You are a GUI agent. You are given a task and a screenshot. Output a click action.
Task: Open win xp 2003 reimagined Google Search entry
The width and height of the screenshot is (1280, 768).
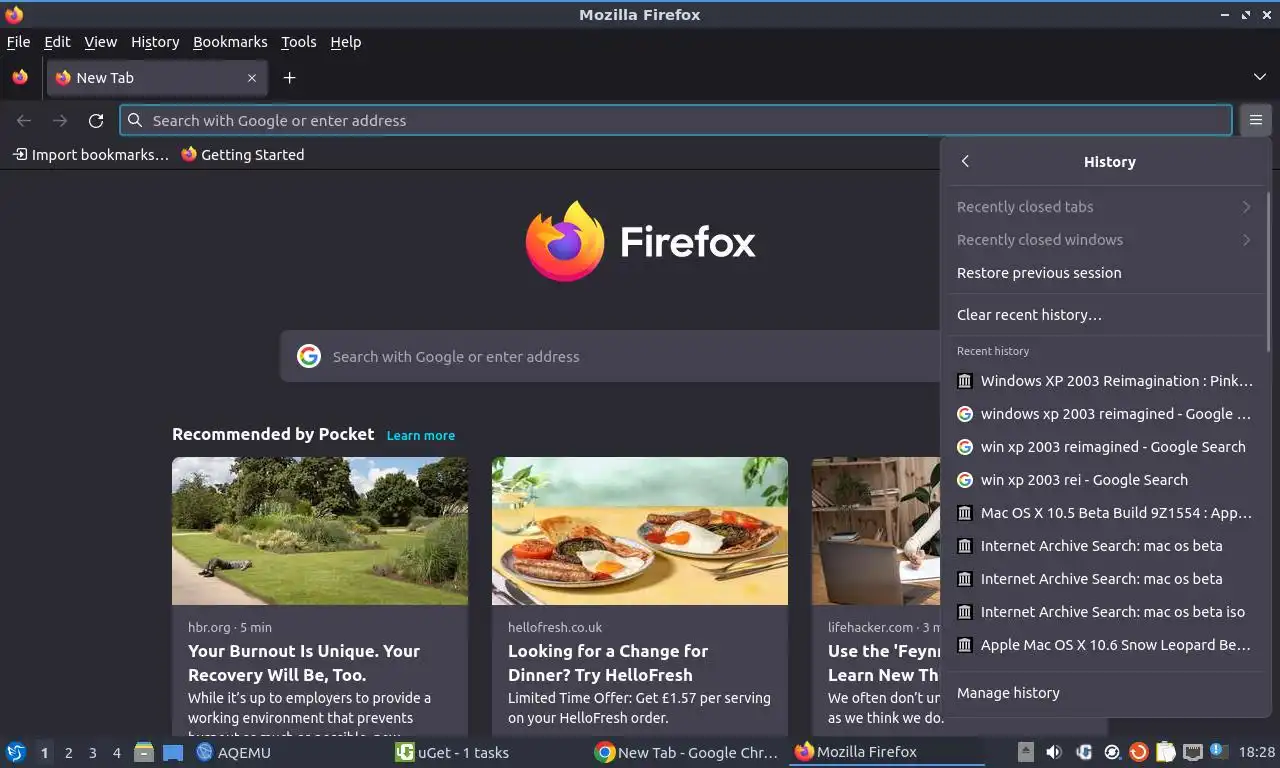[x=1105, y=446]
